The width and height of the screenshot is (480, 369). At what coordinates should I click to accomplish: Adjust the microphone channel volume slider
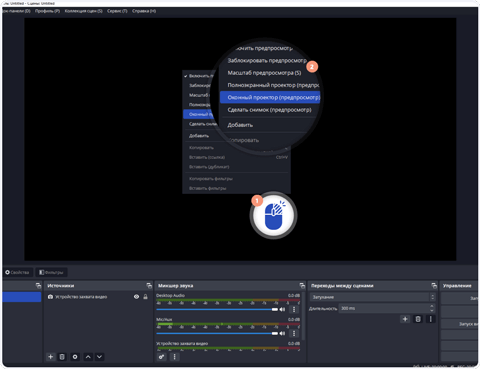[217, 333]
